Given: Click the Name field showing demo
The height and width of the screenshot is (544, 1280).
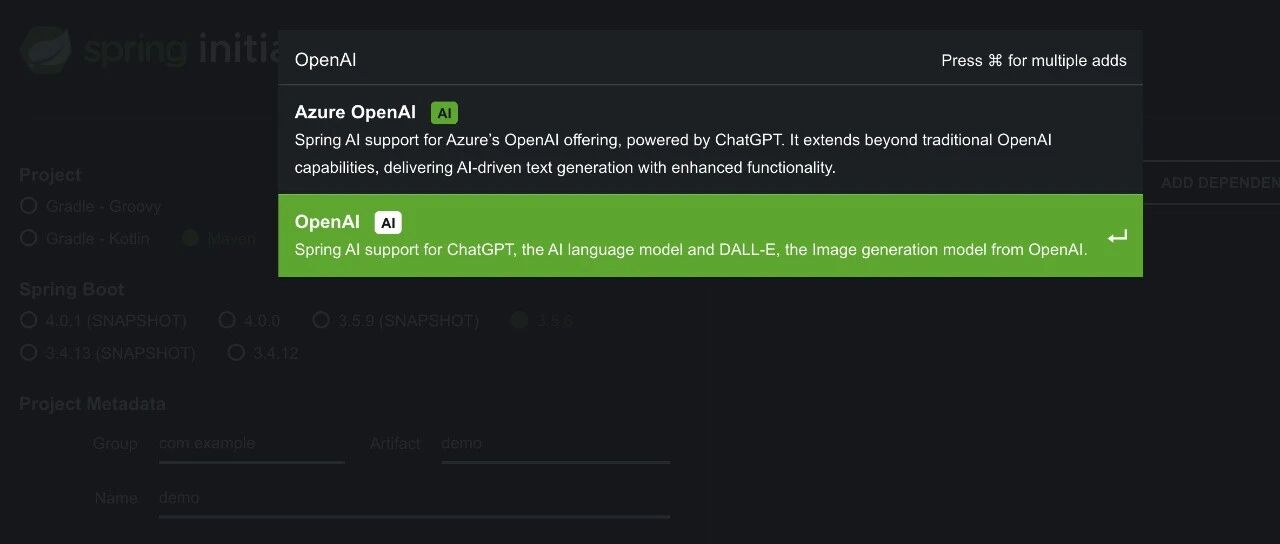Looking at the screenshot, I should 414,498.
